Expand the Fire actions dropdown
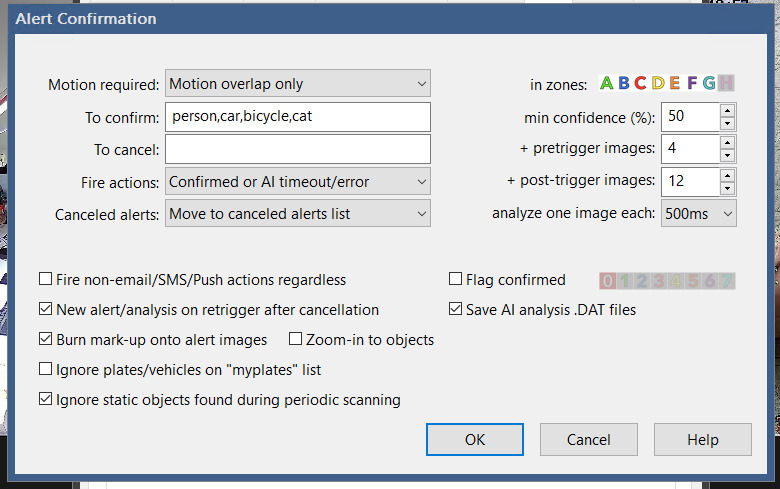This screenshot has width=780, height=489. [297, 182]
